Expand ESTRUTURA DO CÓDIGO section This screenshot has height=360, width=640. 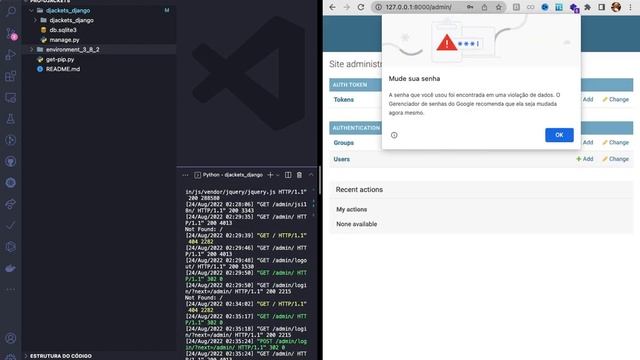pos(60,356)
